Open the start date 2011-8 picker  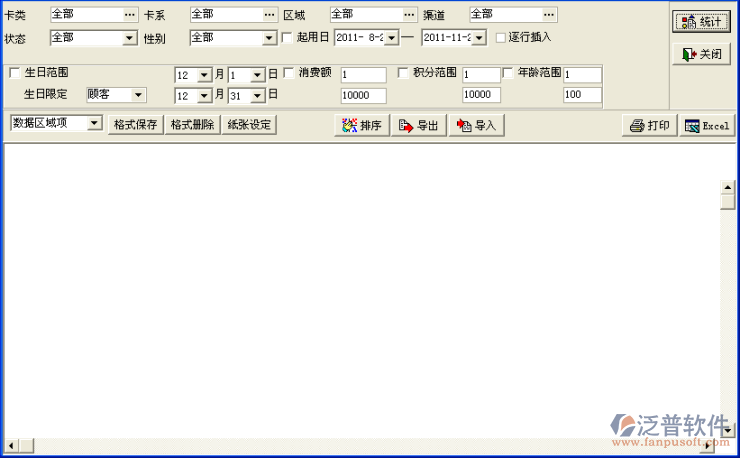click(x=391, y=38)
